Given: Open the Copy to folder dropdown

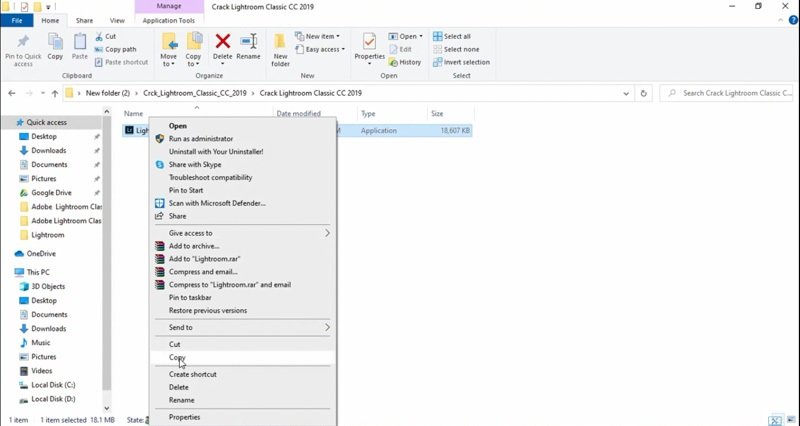Looking at the screenshot, I should click(193, 49).
